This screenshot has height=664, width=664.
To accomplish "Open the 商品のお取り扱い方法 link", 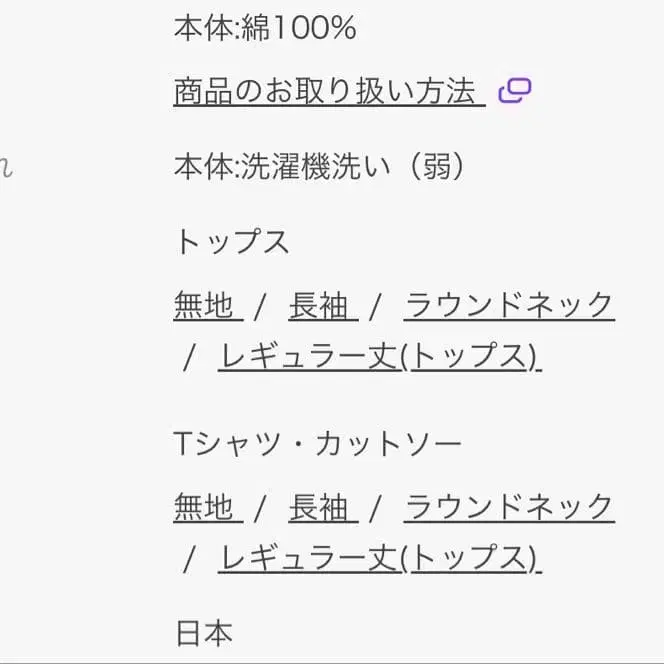I will click(x=325, y=92).
